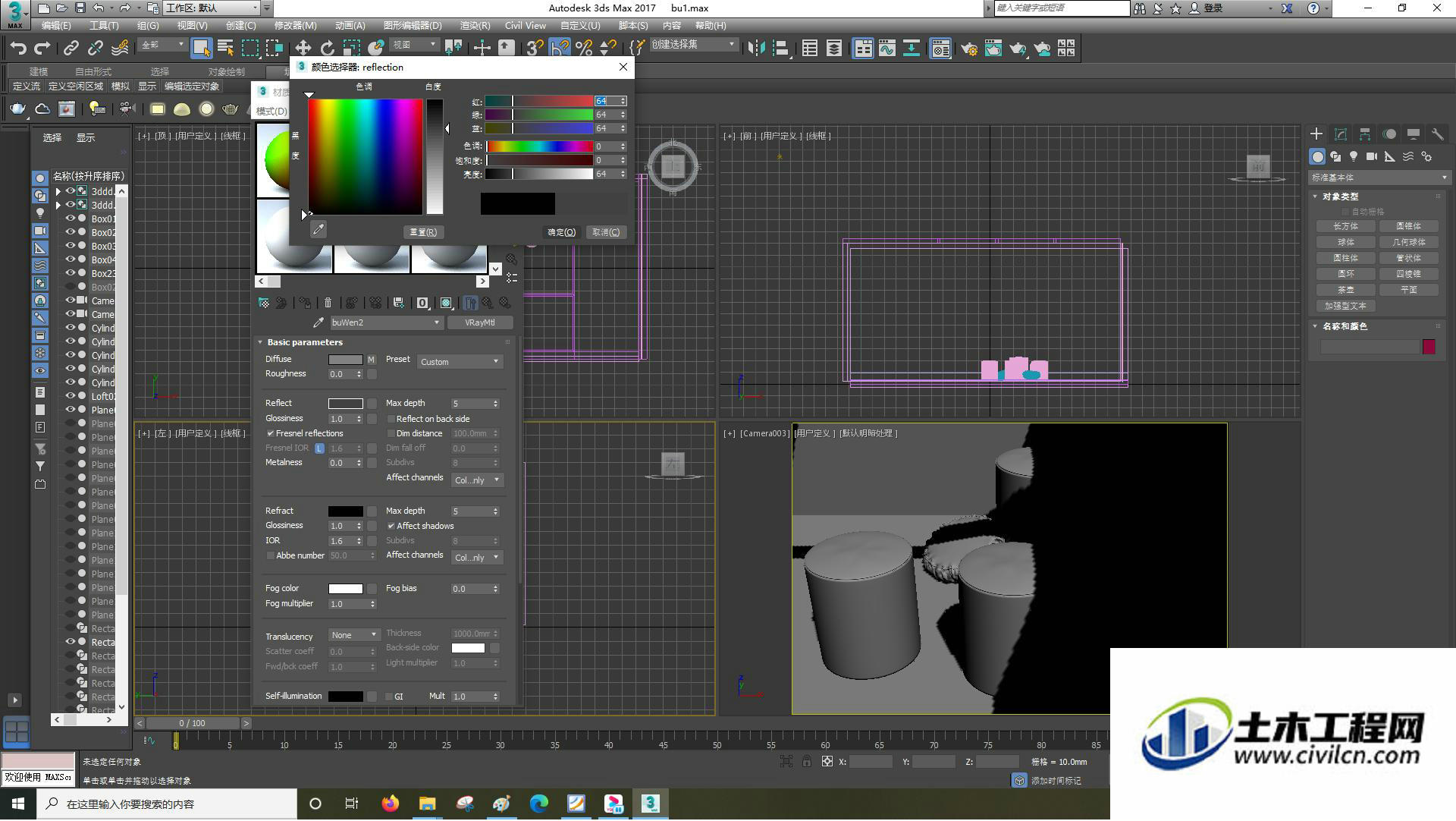Click the VRayMtl material type button
Viewport: 1456px width, 821px height.
click(x=480, y=322)
